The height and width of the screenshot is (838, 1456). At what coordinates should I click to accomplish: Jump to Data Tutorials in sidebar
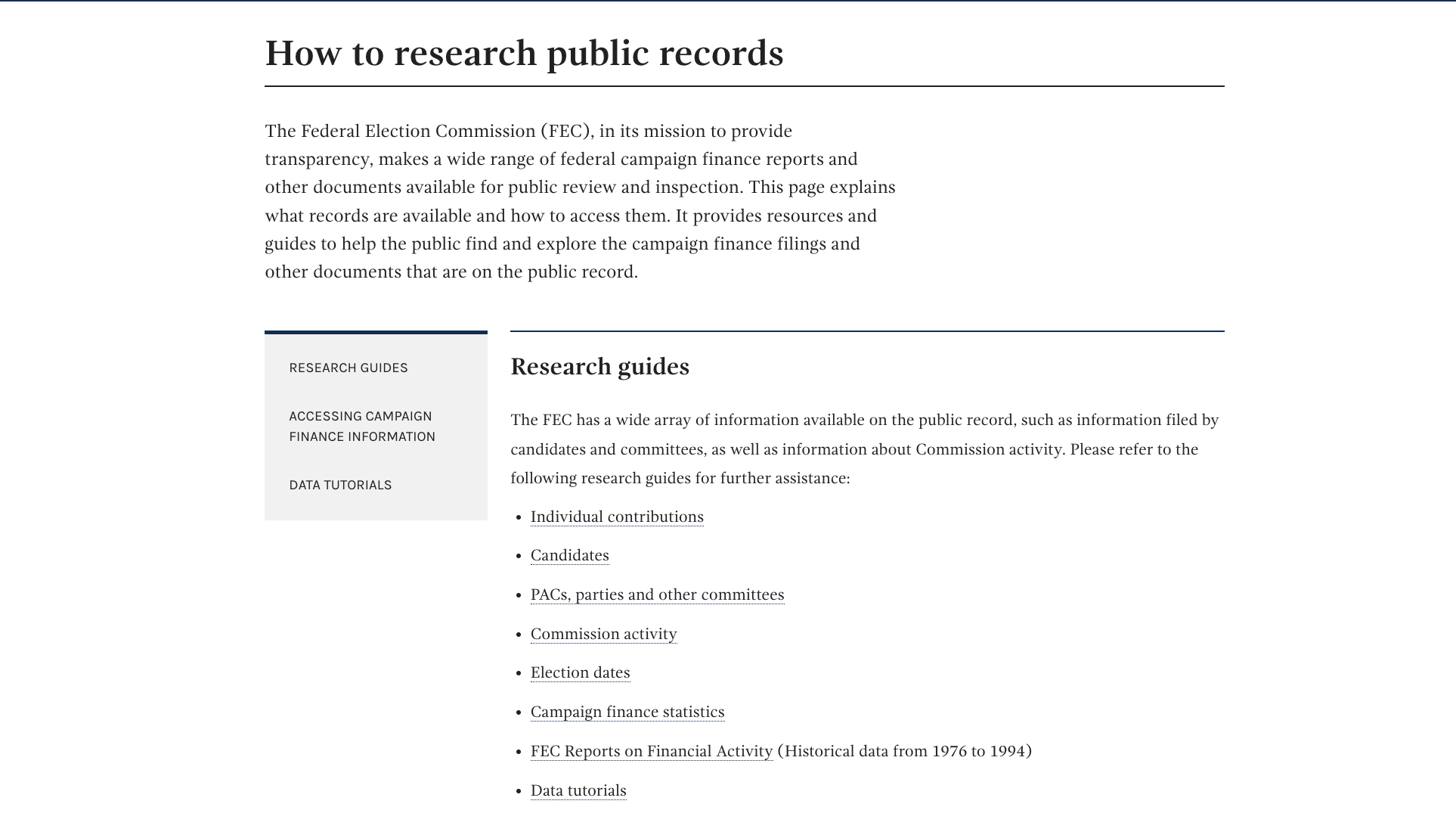tap(340, 485)
